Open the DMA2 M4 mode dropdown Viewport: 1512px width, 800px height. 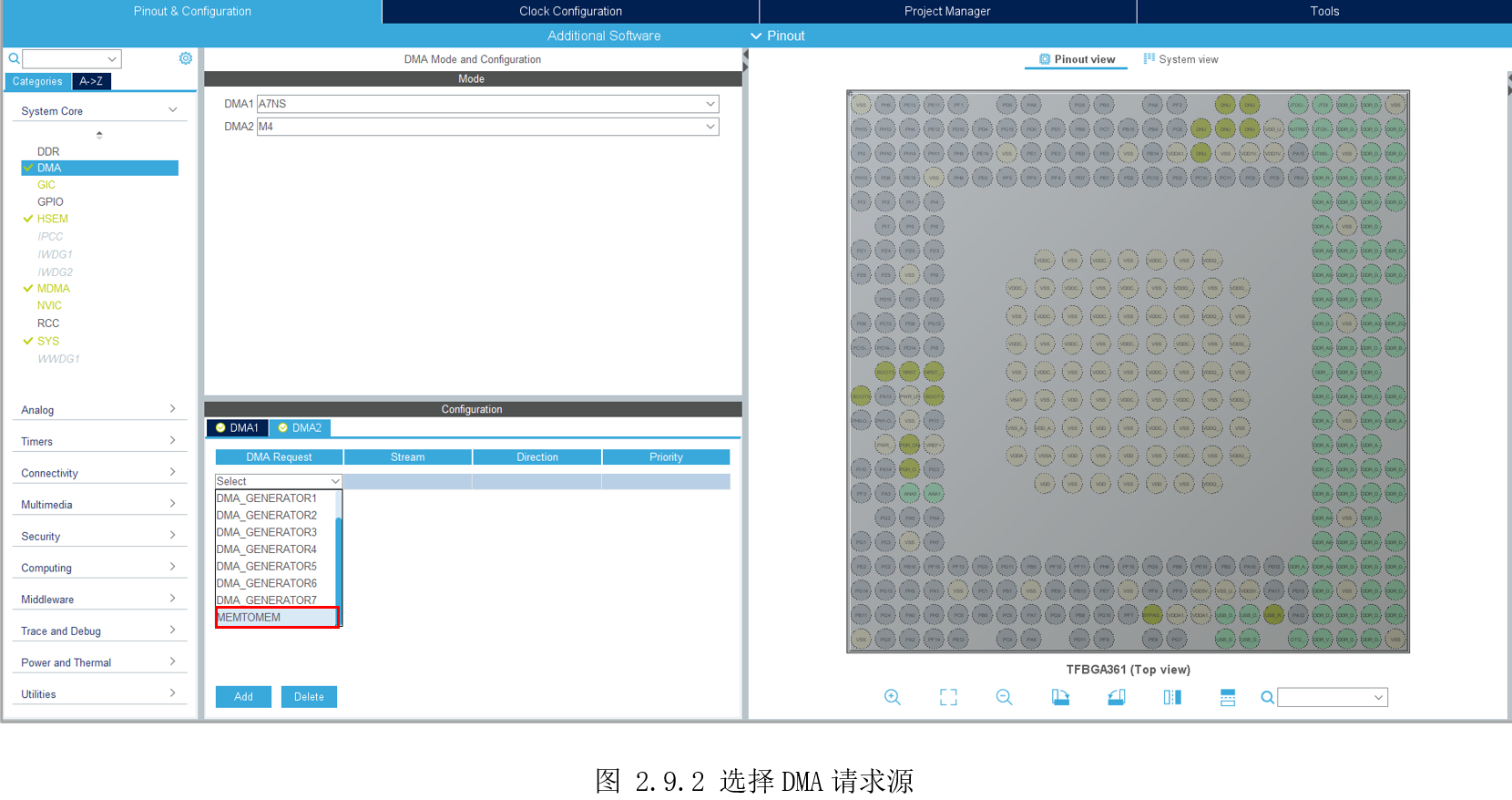point(487,127)
